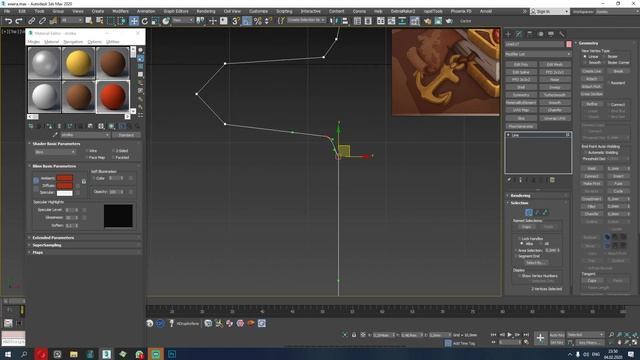Click the Undo arrow in the main toolbar

[8, 21]
